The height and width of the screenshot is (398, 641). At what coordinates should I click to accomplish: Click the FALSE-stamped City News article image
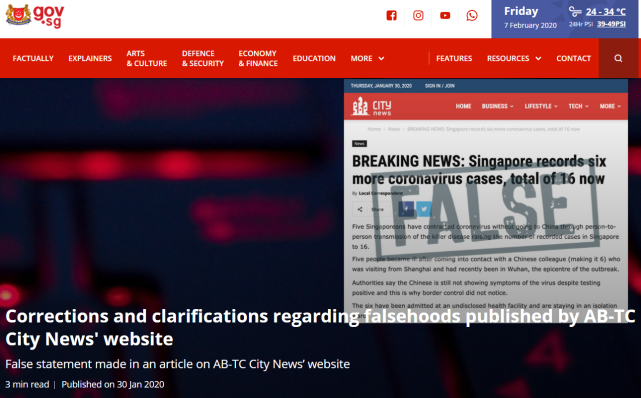[x=486, y=200]
